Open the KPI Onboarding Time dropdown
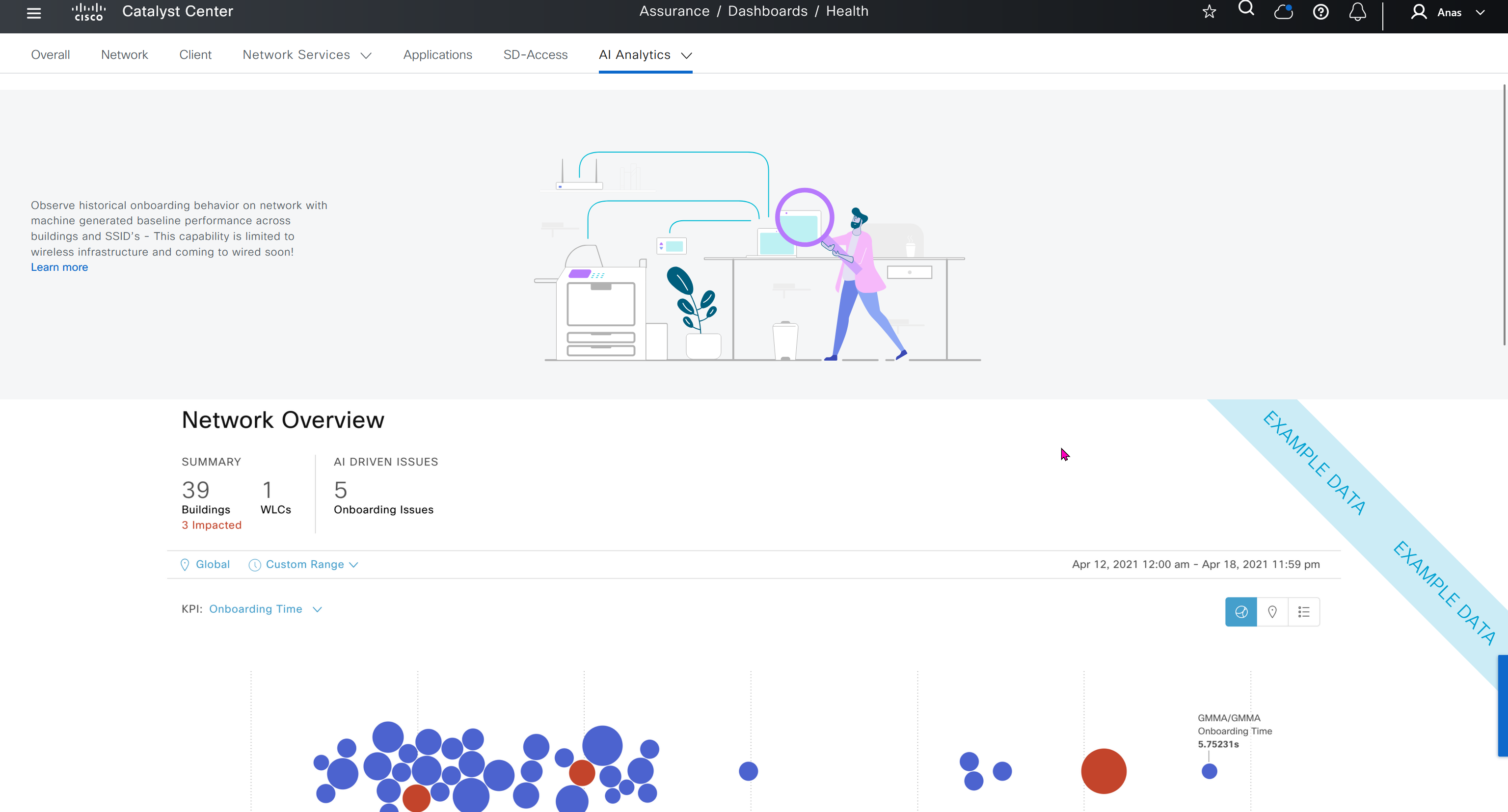The height and width of the screenshot is (812, 1508). tap(265, 609)
